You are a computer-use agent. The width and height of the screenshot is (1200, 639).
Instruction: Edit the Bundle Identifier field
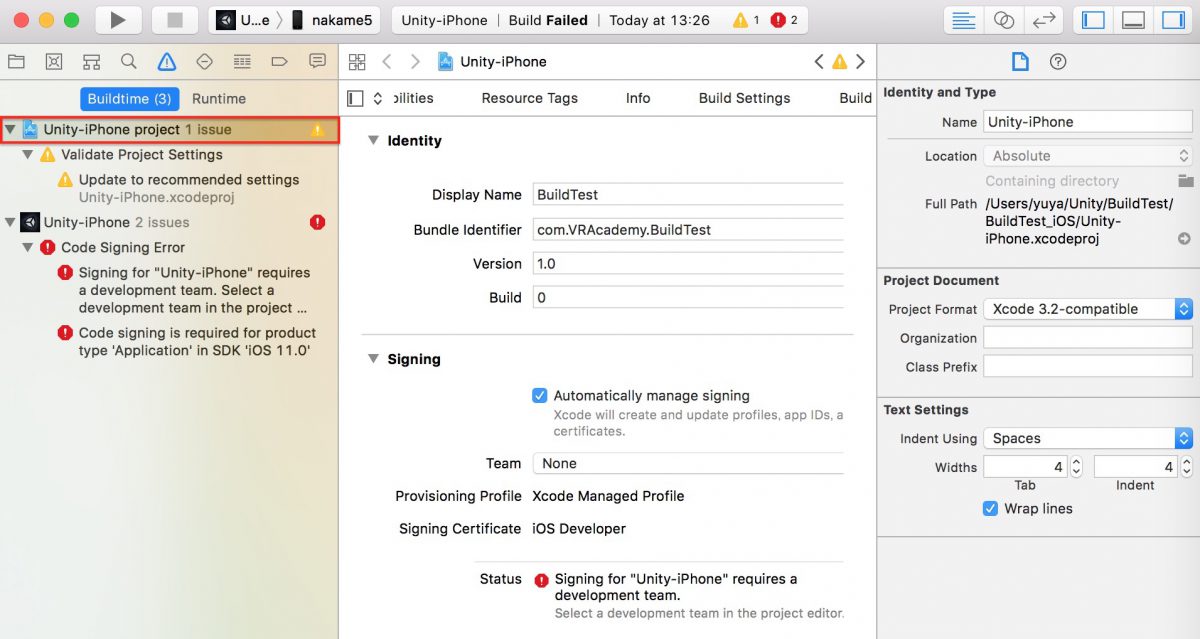click(688, 230)
